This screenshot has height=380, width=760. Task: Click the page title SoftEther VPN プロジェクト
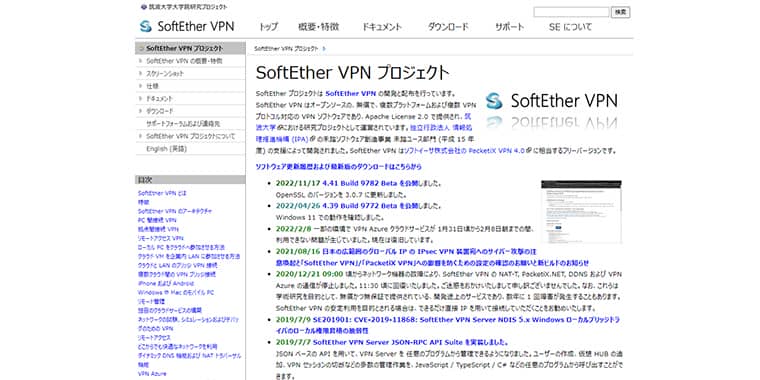(x=352, y=73)
